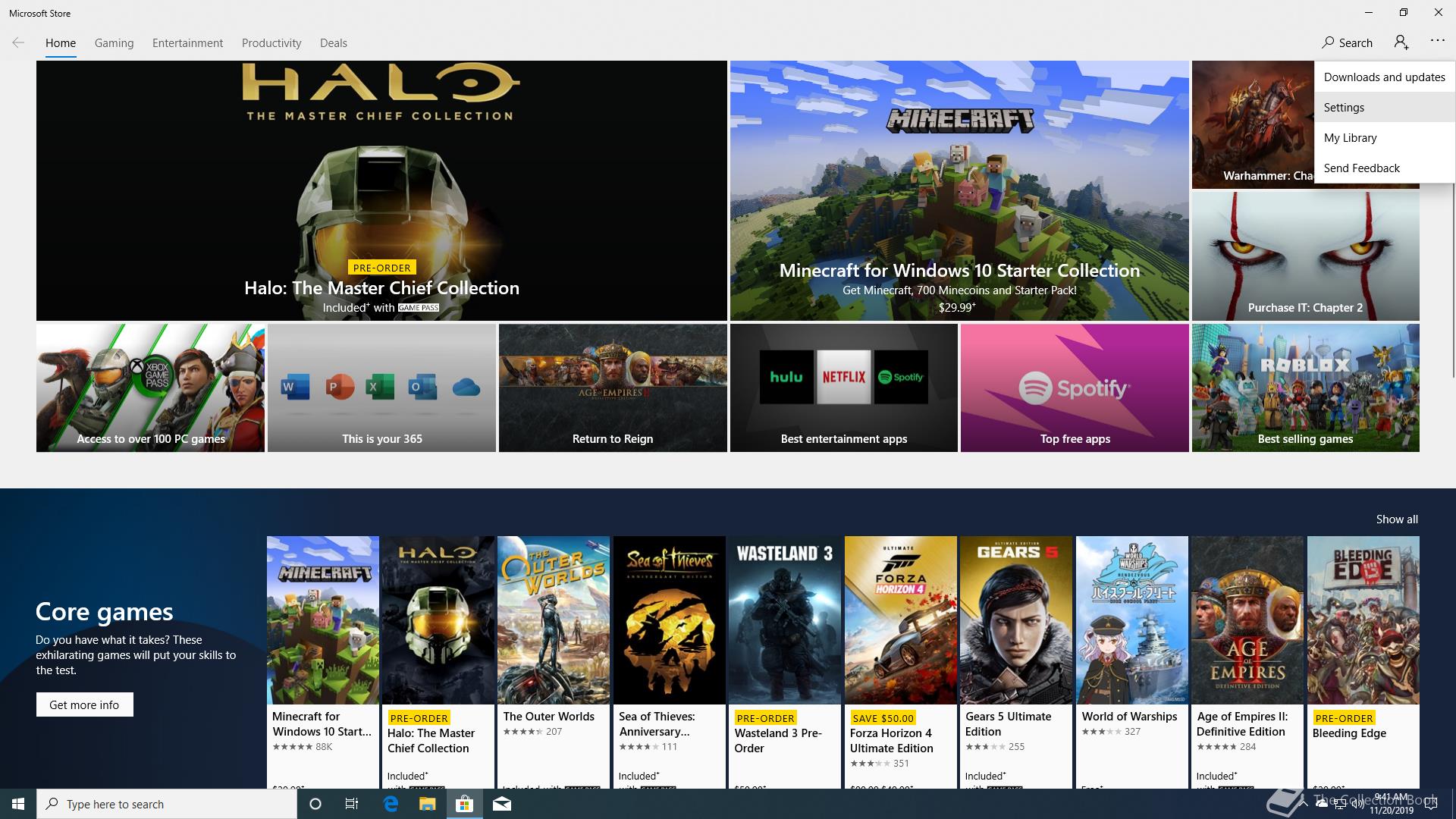Click the Core games heading
The image size is (1456, 819).
[105, 611]
